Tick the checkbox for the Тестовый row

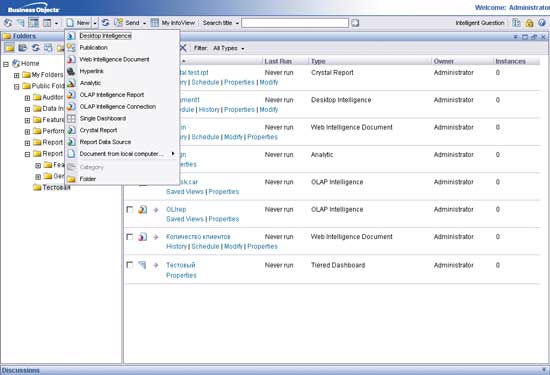pos(129,265)
